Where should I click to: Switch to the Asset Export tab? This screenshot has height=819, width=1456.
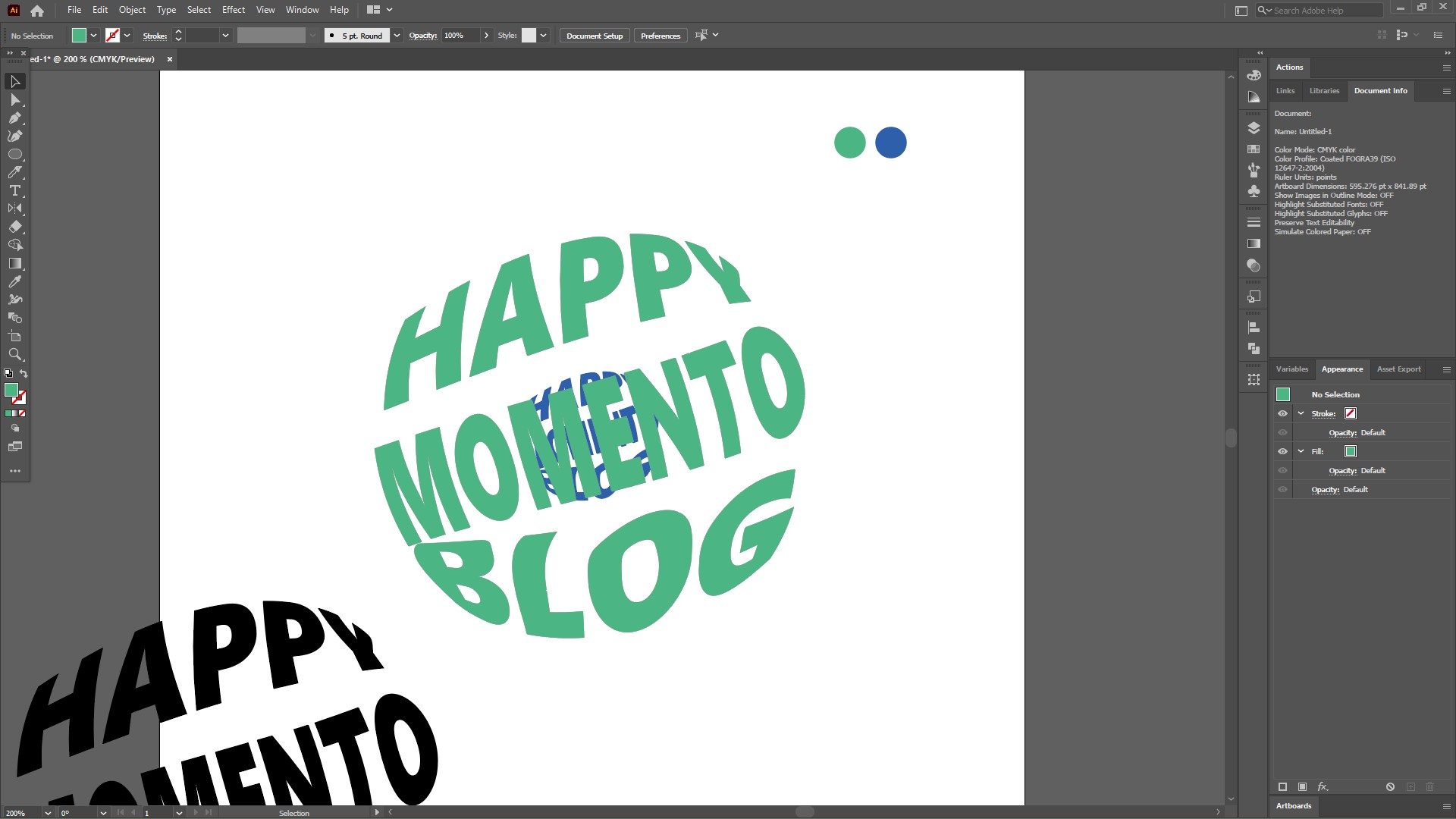(1398, 369)
